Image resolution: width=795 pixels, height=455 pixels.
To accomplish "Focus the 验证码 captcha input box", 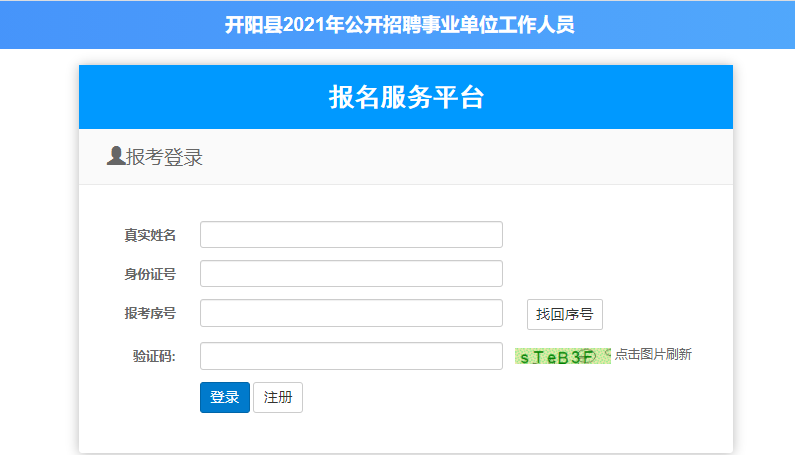I will coord(351,356).
